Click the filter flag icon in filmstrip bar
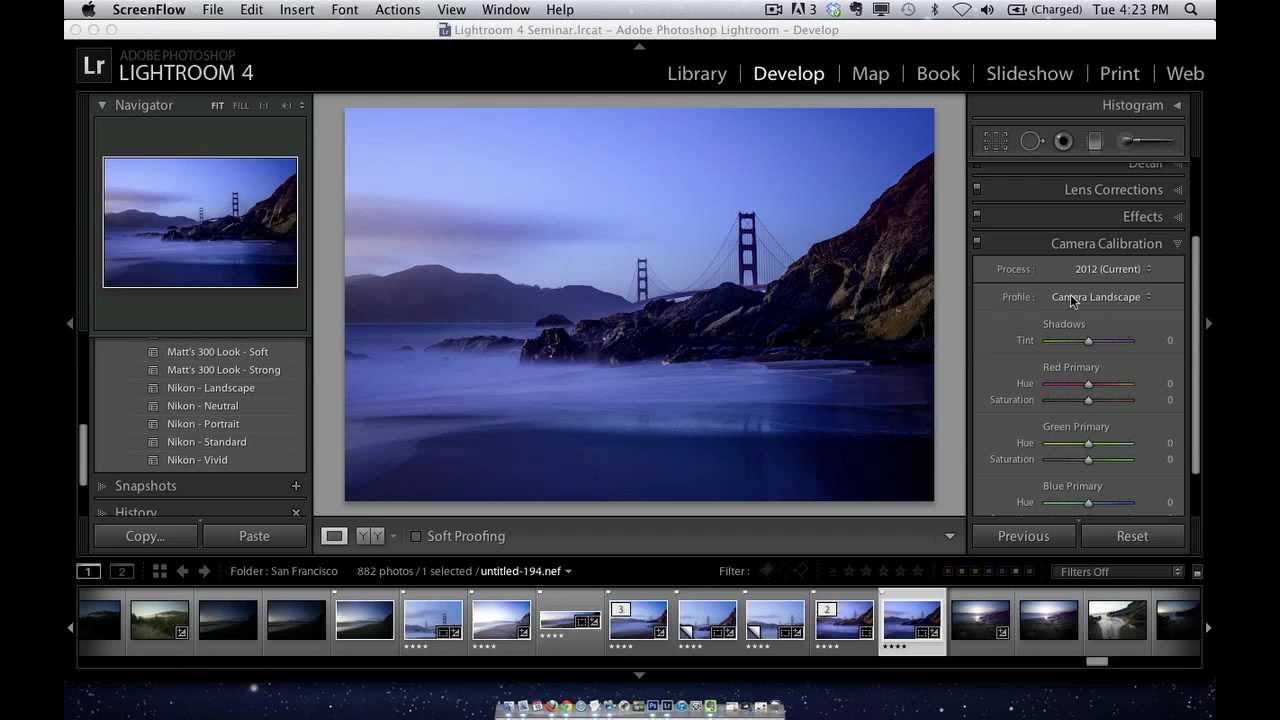Screen dimensions: 1280x720 tap(767, 571)
